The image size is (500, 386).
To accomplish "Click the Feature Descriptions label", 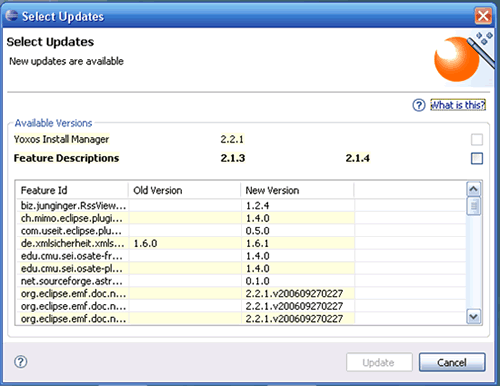I will 66,158.
